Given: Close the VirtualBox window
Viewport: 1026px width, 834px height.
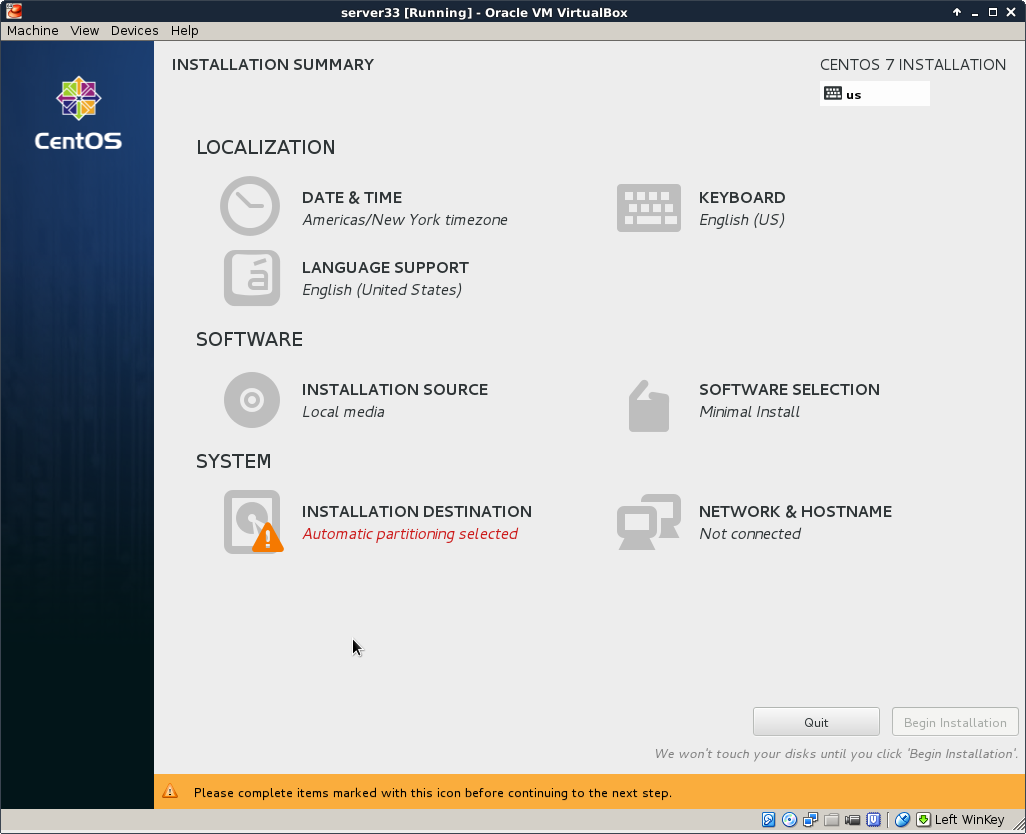Looking at the screenshot, I should click(x=1011, y=12).
